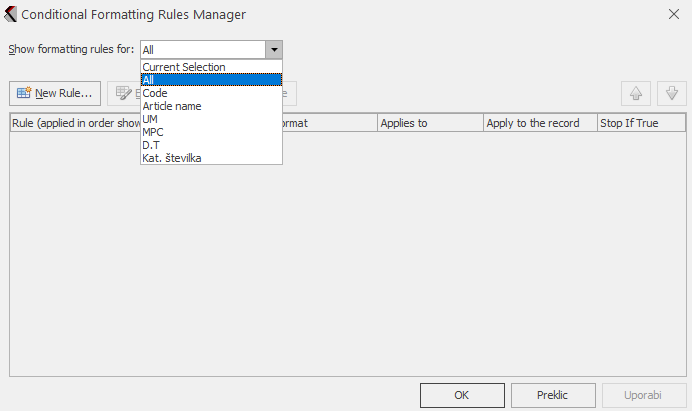The height and width of the screenshot is (411, 692).
Task: Pick D.T in the dropdown list
Action: click(x=211, y=145)
